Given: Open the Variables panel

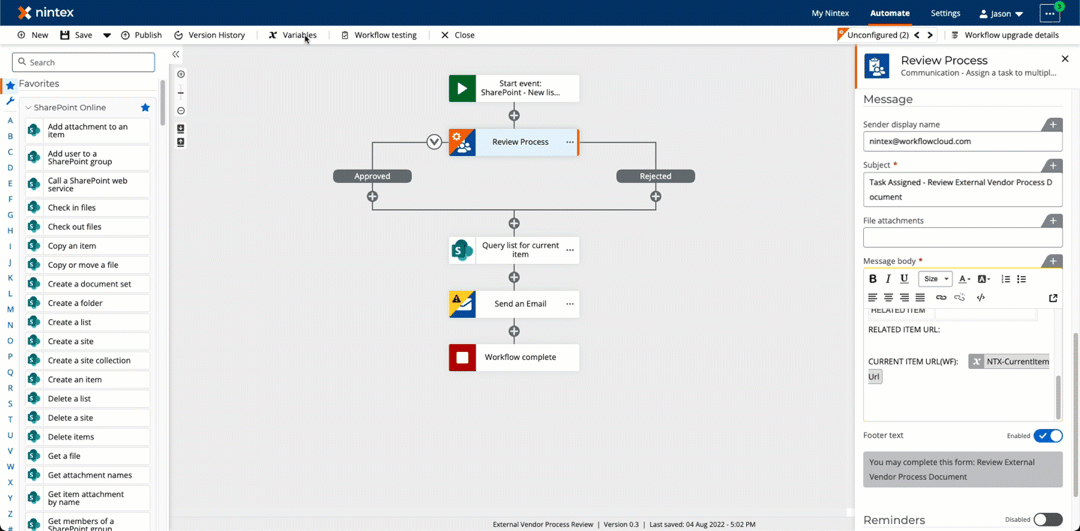Looking at the screenshot, I should coord(293,35).
